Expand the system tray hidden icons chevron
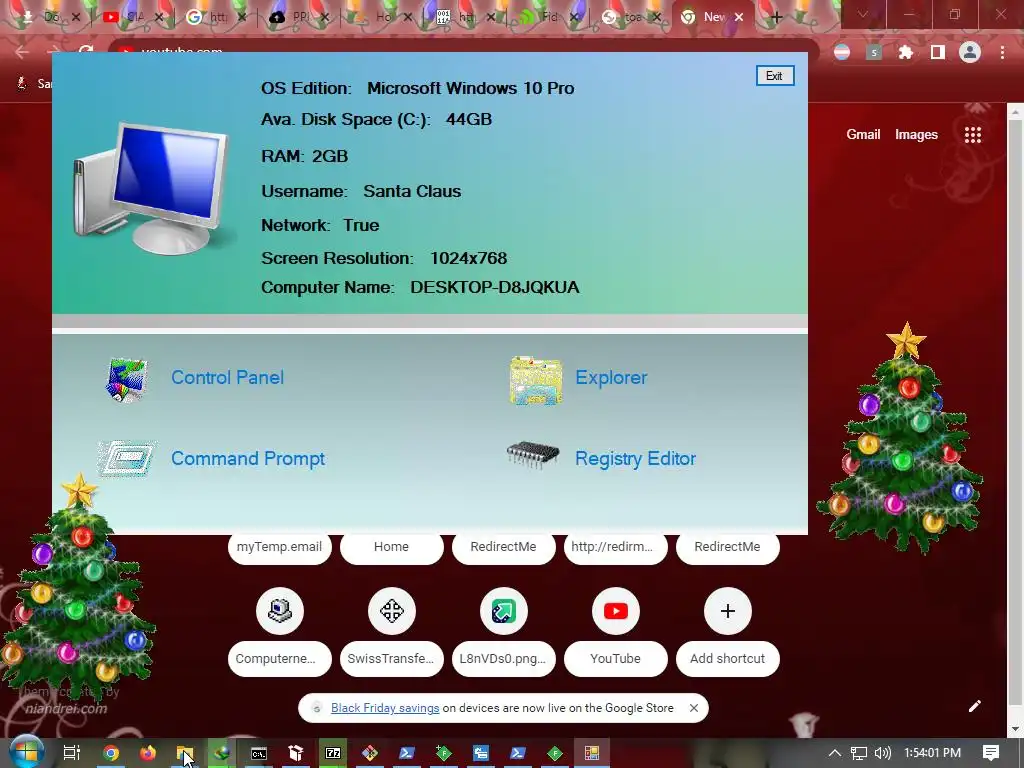 [x=835, y=753]
